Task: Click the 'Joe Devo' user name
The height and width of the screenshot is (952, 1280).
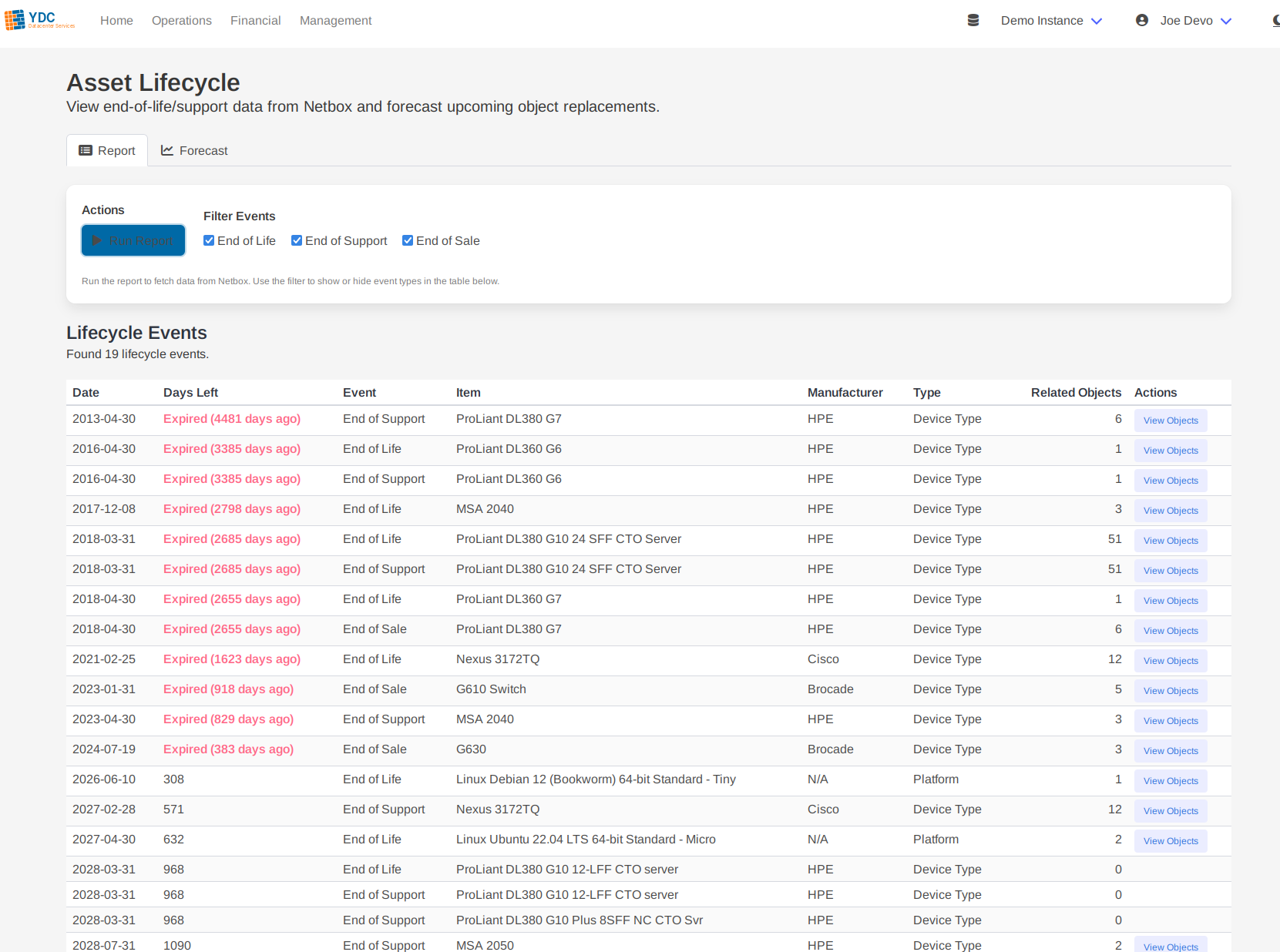Action: coord(1187,21)
